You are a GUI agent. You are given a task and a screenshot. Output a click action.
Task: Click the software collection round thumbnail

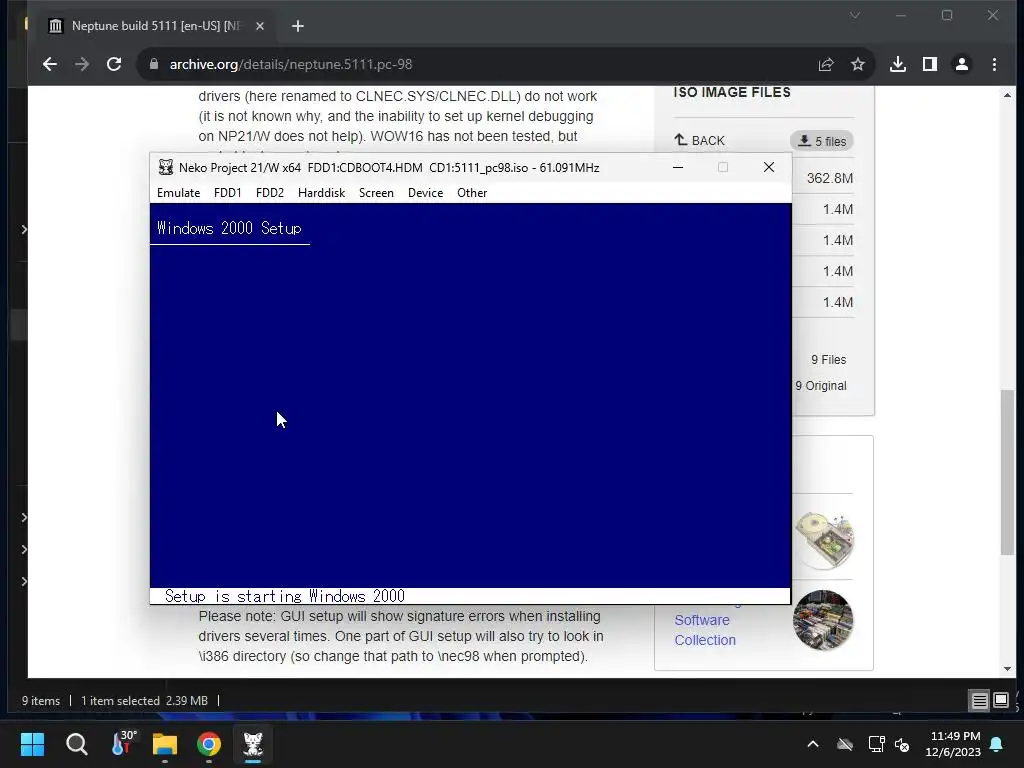(x=823, y=620)
